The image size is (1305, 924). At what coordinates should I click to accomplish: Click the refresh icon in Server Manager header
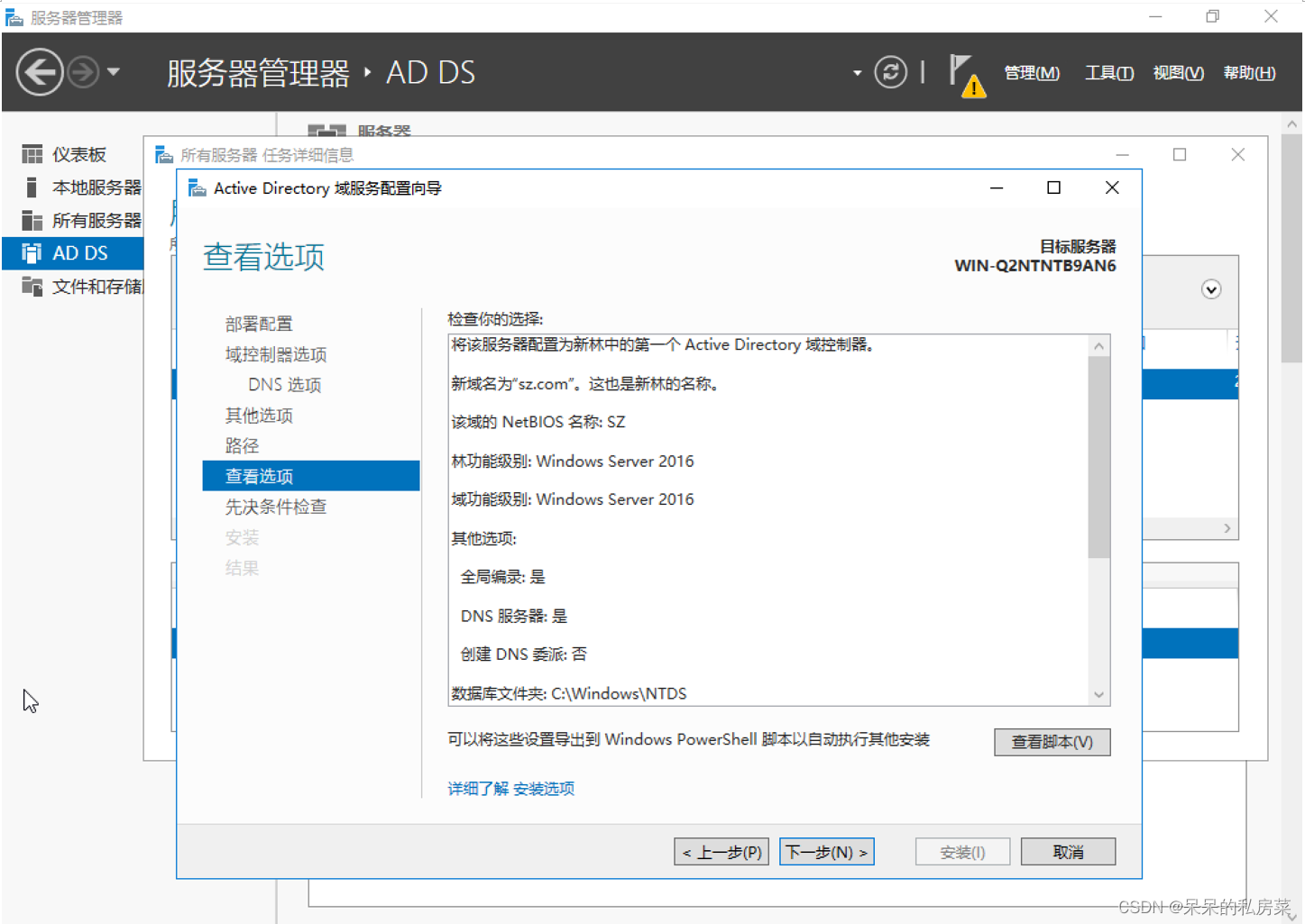tap(891, 72)
